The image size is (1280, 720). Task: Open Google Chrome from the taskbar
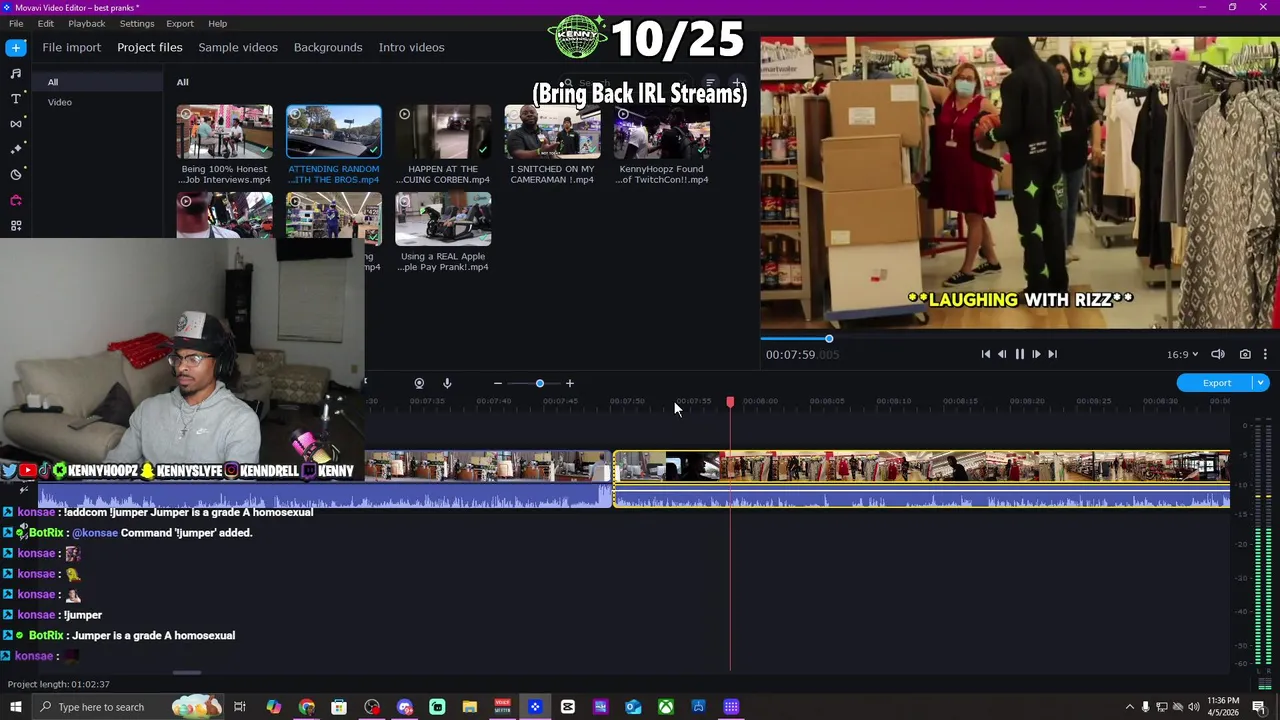click(x=306, y=707)
